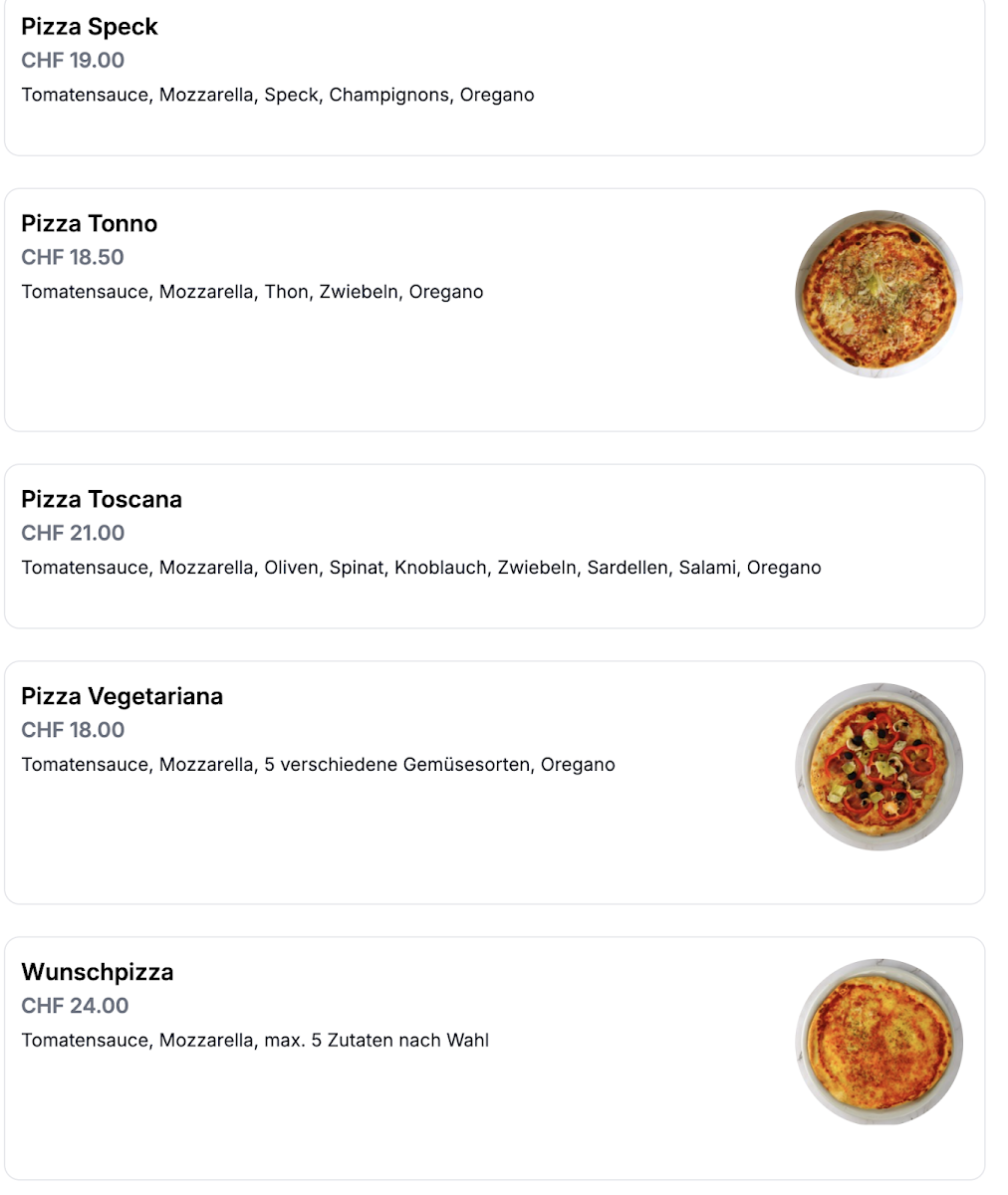Choose the Pizza Vegetariana heading

[x=122, y=697]
